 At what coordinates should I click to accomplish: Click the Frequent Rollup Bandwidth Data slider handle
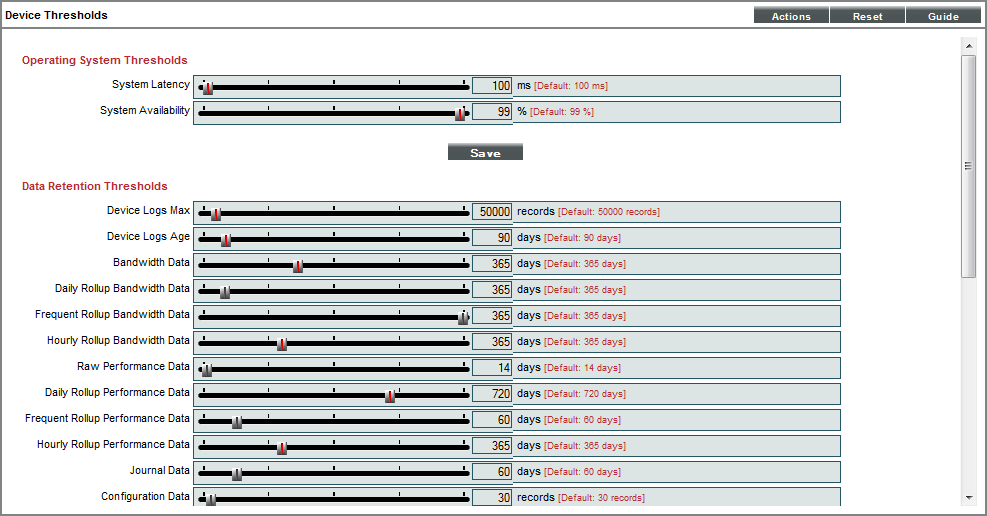[x=463, y=318]
